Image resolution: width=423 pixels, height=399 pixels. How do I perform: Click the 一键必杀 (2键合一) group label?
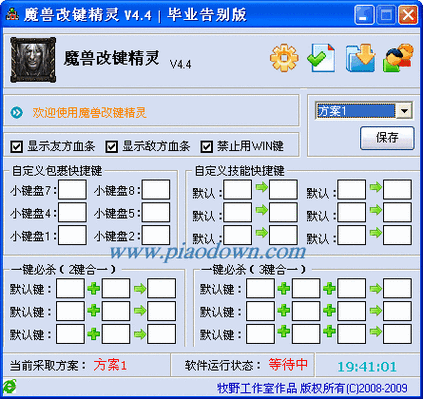(x=63, y=269)
